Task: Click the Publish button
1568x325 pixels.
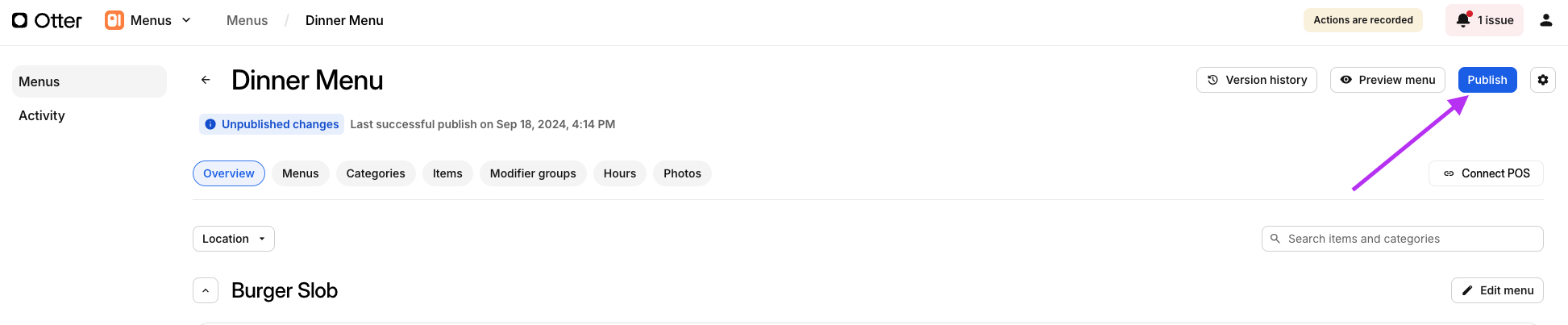Action: tap(1487, 80)
